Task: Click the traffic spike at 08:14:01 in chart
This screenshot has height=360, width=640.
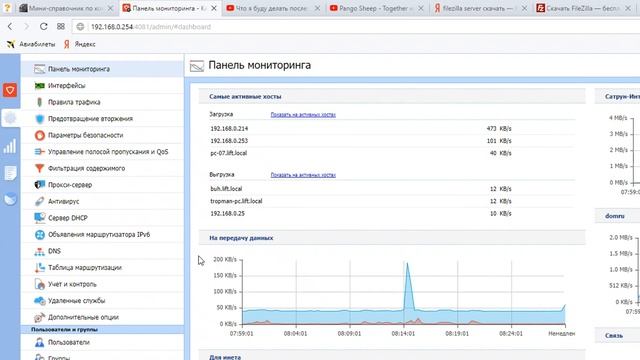Action: pos(407,286)
